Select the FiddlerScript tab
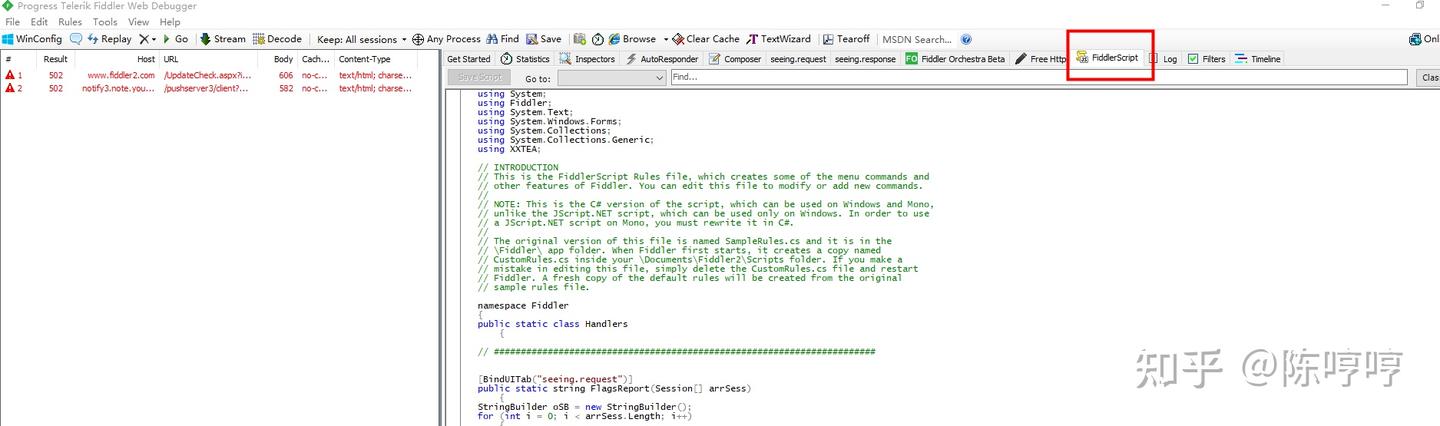 point(1107,58)
